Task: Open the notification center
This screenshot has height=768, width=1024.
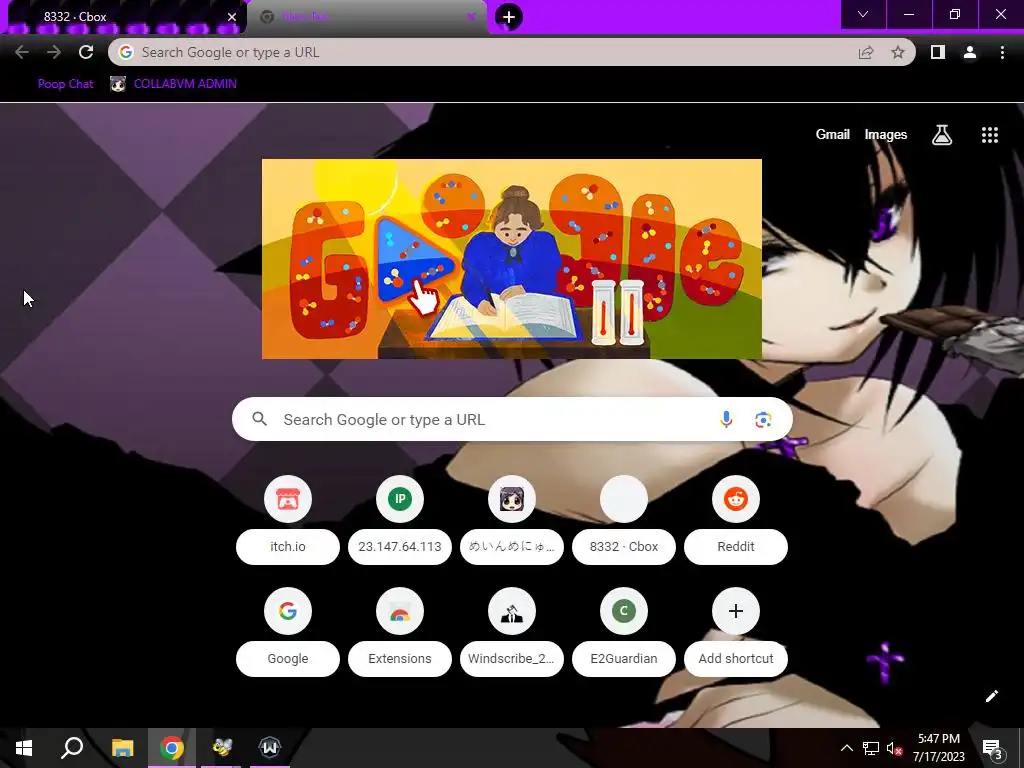Action: click(x=993, y=748)
